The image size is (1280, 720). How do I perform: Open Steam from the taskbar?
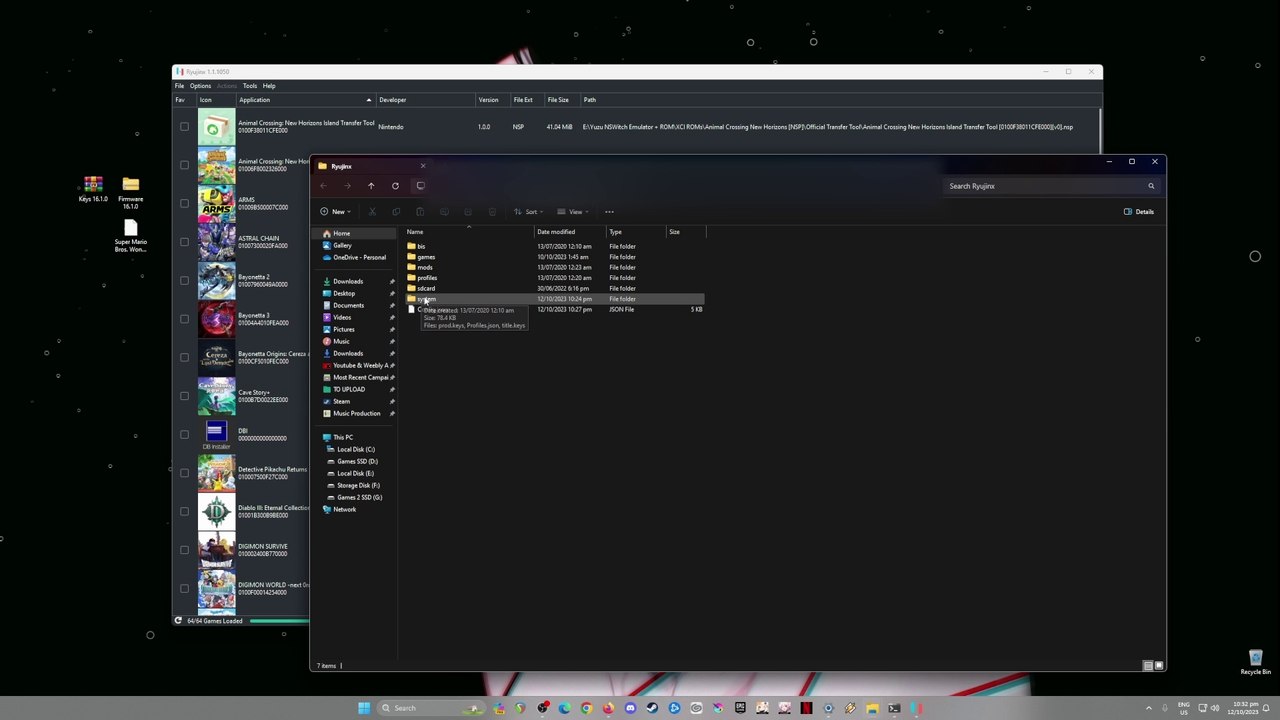click(x=652, y=708)
